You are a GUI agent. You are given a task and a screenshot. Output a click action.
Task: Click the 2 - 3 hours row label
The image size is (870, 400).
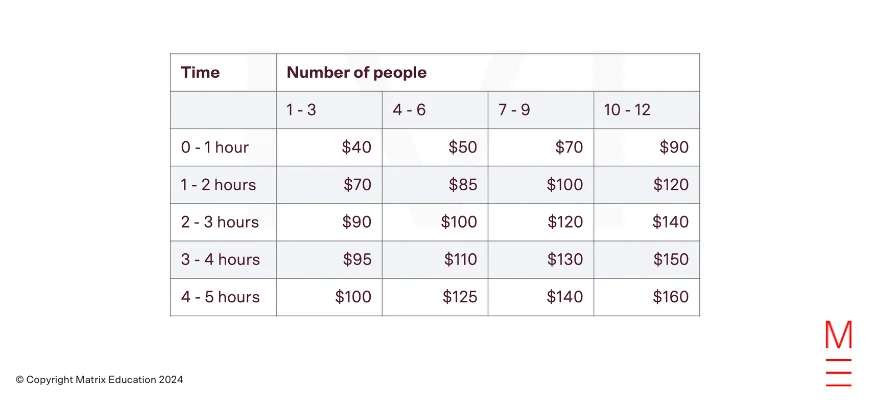tap(220, 222)
